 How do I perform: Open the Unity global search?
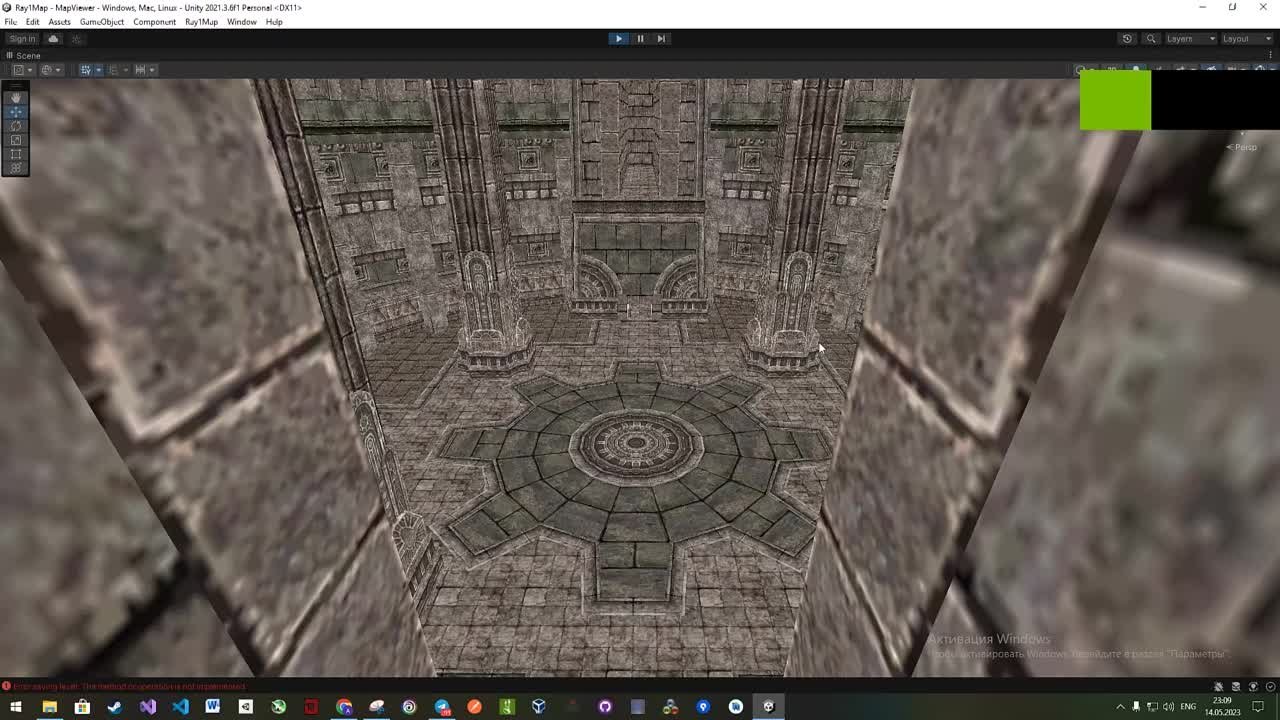point(1151,39)
